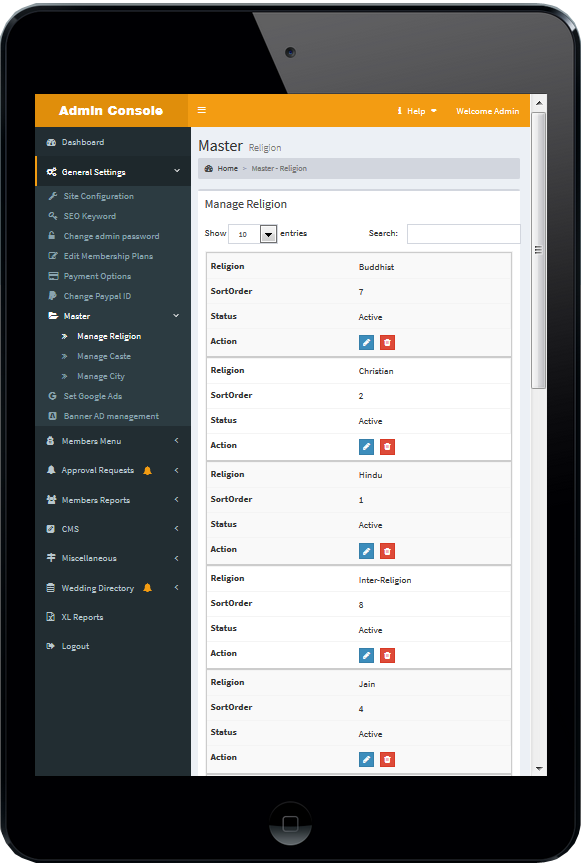The image size is (581, 864).
Task: Delete the Christian religion entry
Action: coord(388,446)
